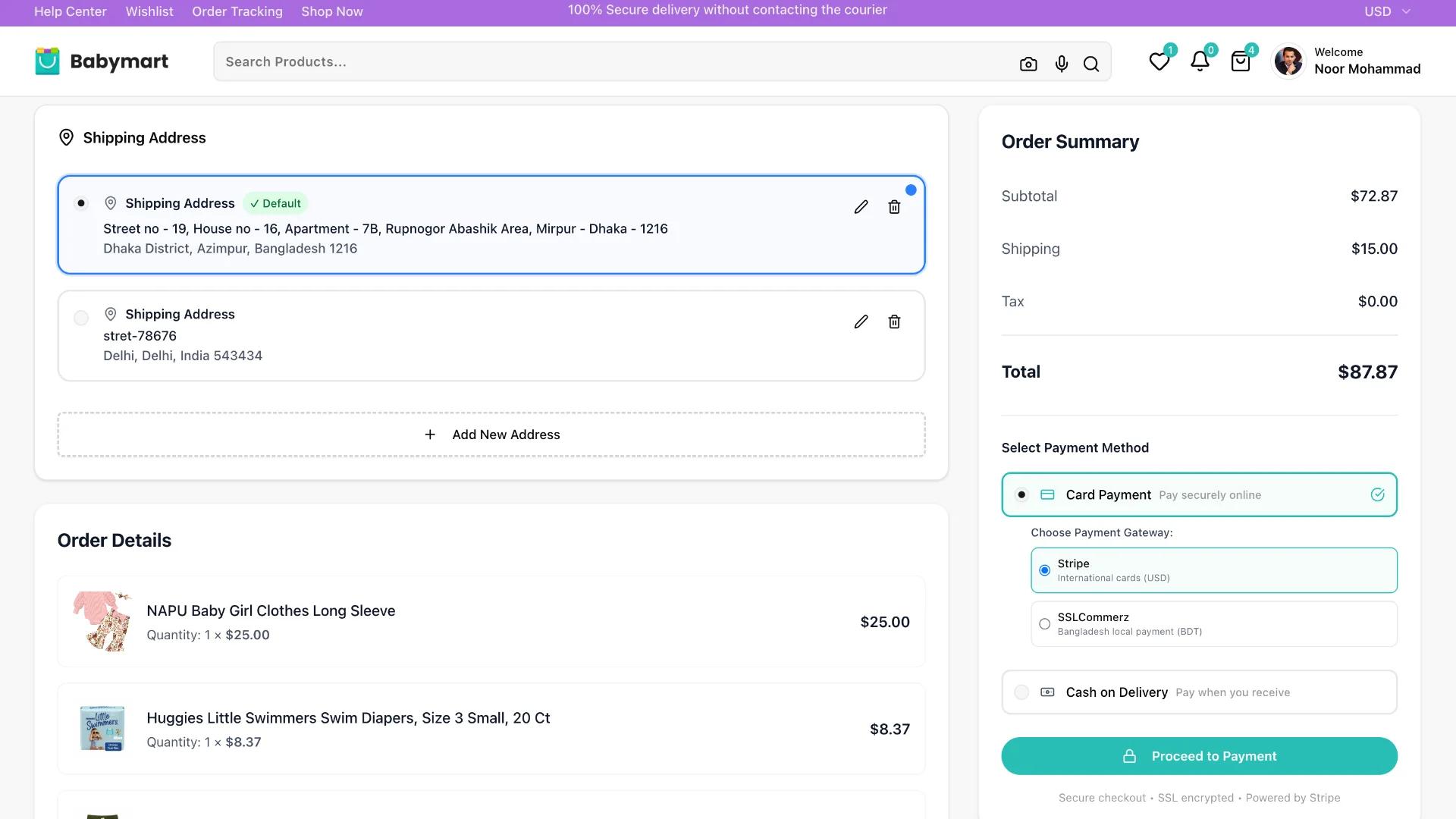Open wishlist heart icon in header

click(x=1159, y=61)
